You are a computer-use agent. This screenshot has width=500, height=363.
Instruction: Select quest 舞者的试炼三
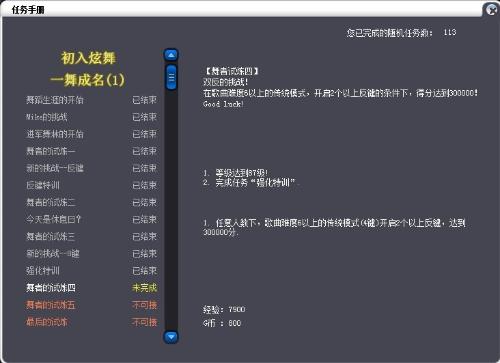pos(50,237)
